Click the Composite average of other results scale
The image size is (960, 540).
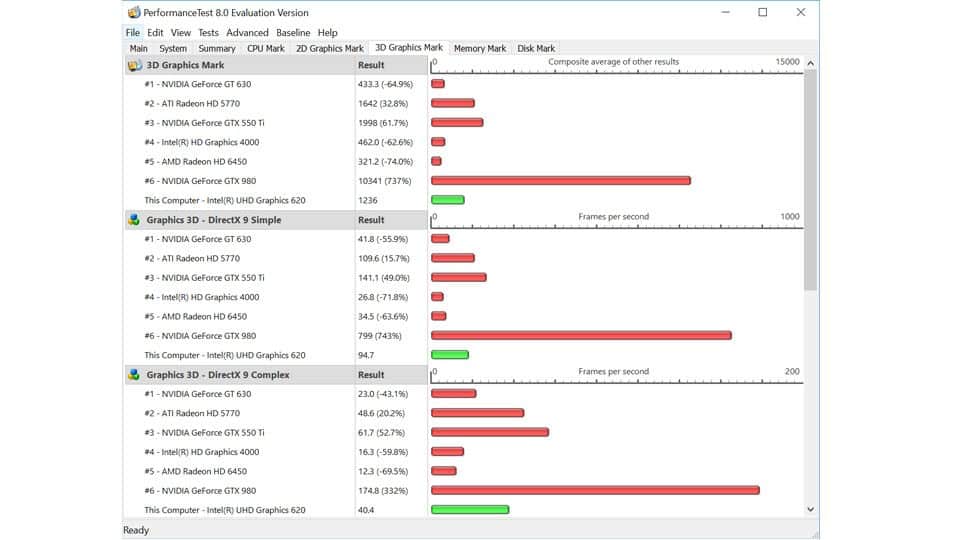(617, 66)
